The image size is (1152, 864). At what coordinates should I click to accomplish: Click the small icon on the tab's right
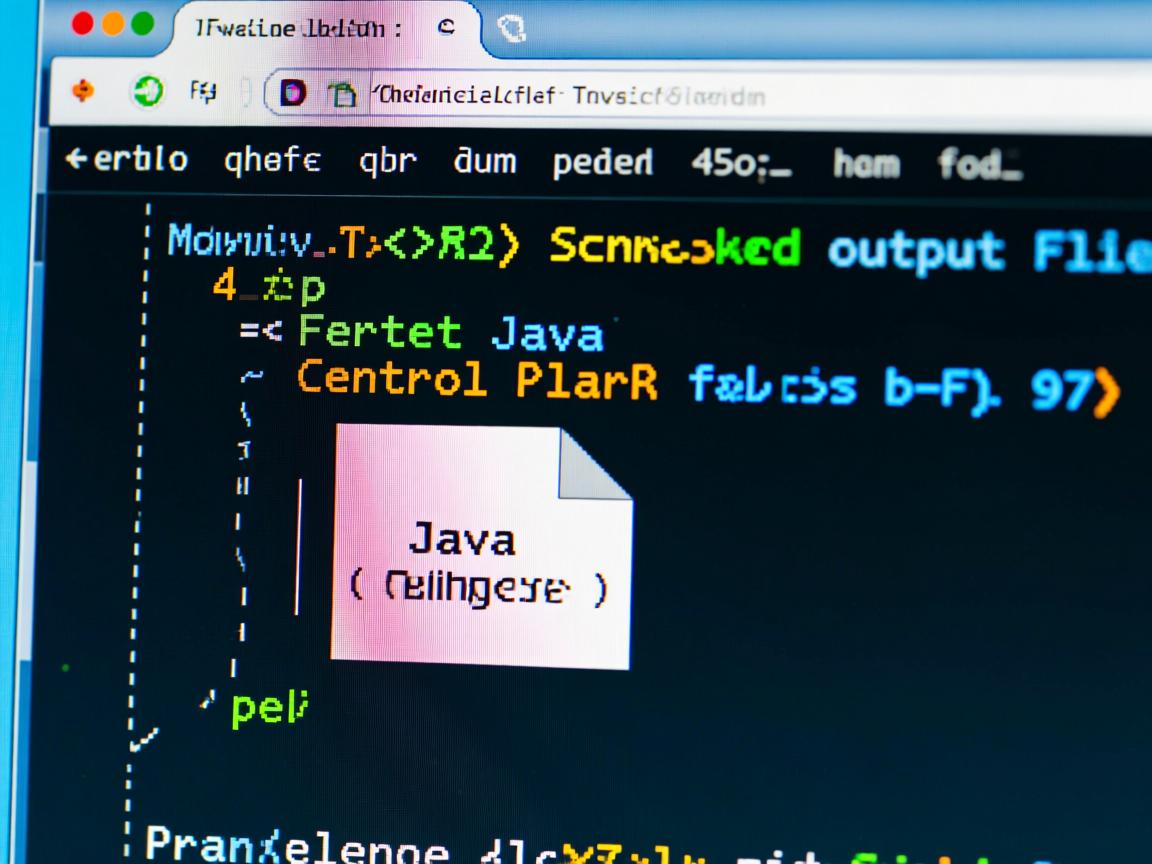point(447,29)
